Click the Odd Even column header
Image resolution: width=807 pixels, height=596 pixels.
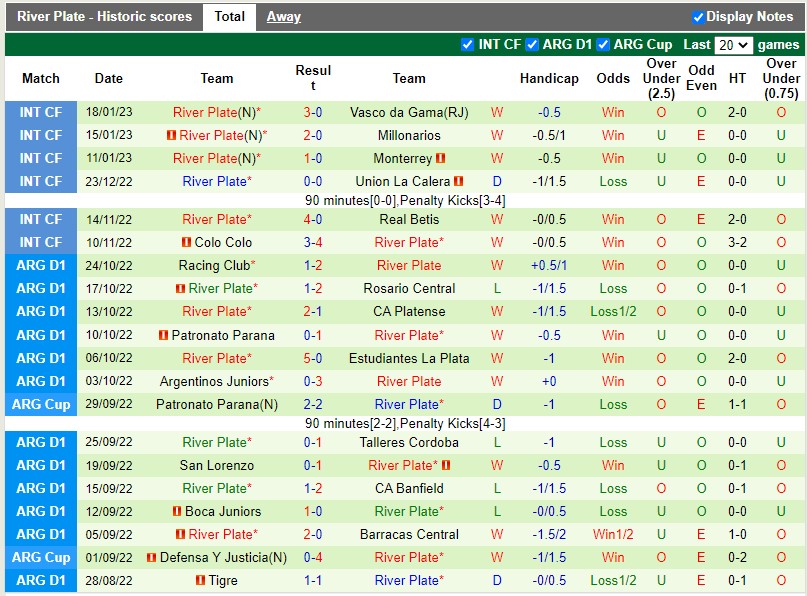[x=701, y=78]
